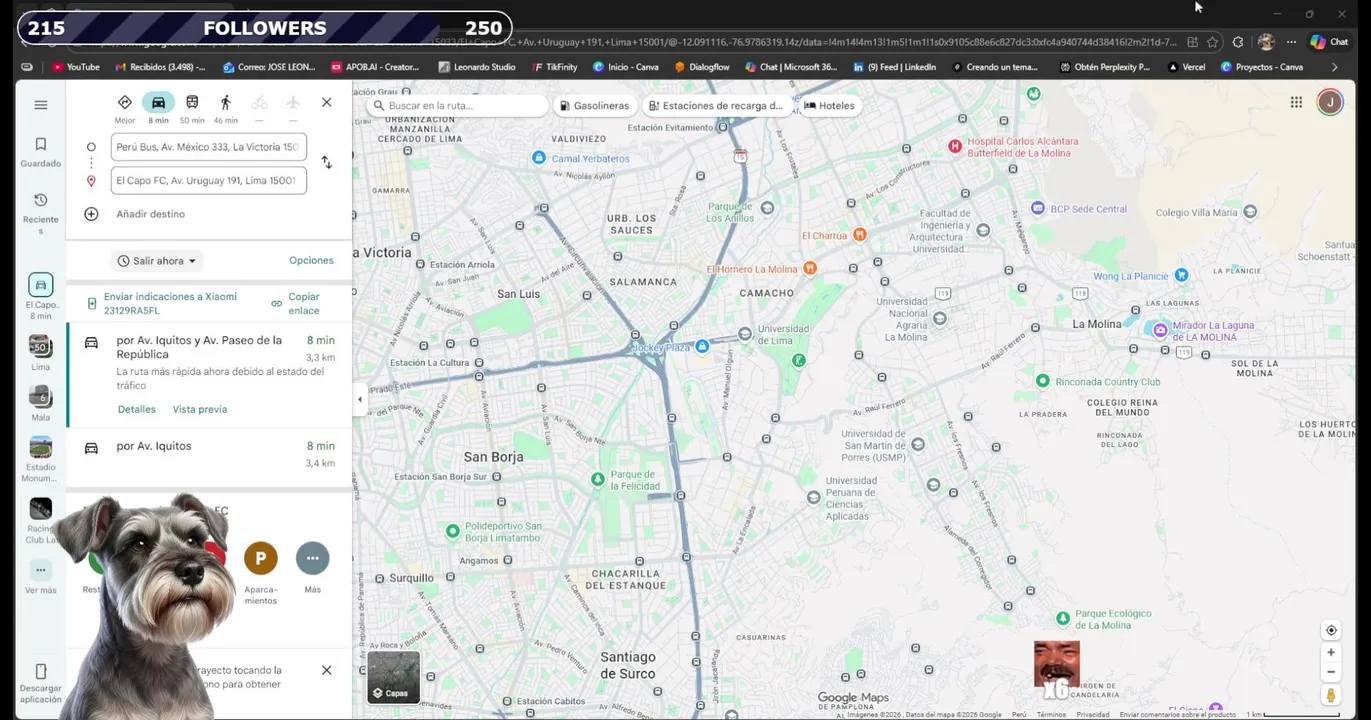Open the Leonardo Studio bookmark
The width and height of the screenshot is (1371, 720).
pyautogui.click(x=477, y=67)
